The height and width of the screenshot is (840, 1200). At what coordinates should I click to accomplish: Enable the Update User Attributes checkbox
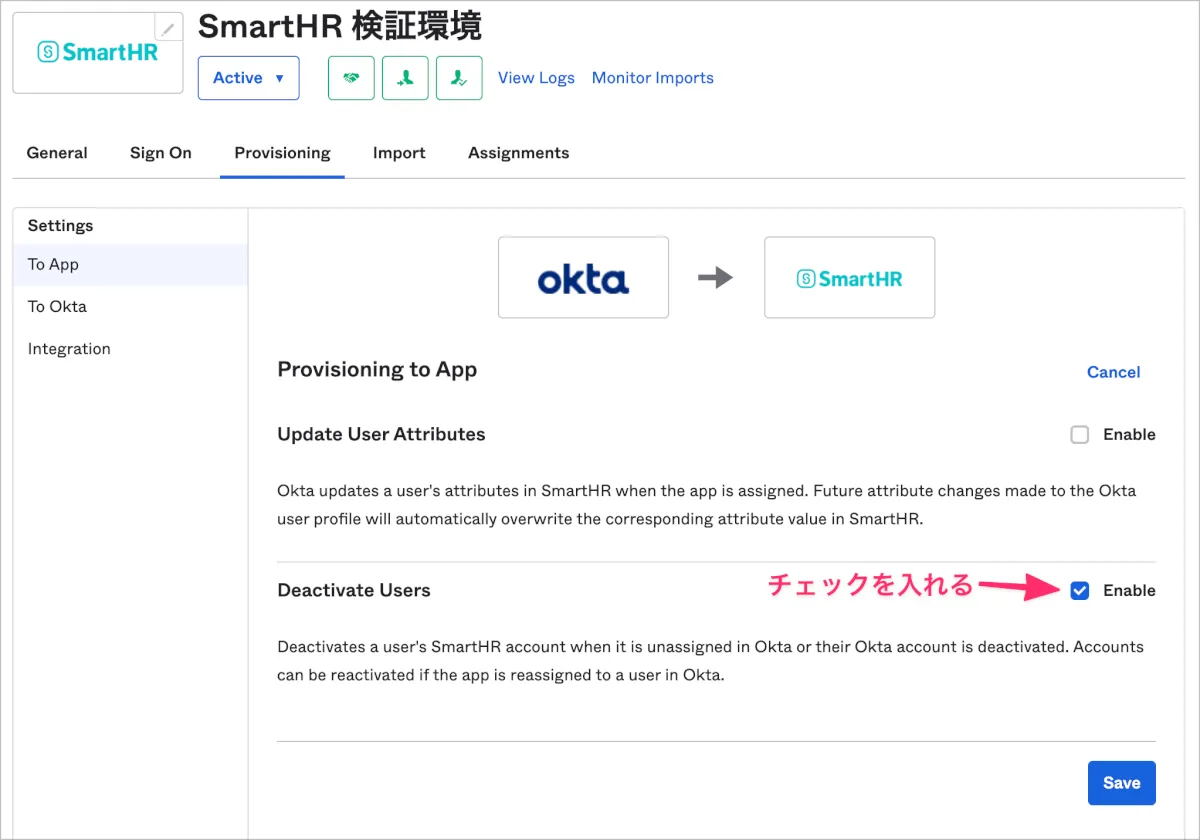(x=1079, y=435)
